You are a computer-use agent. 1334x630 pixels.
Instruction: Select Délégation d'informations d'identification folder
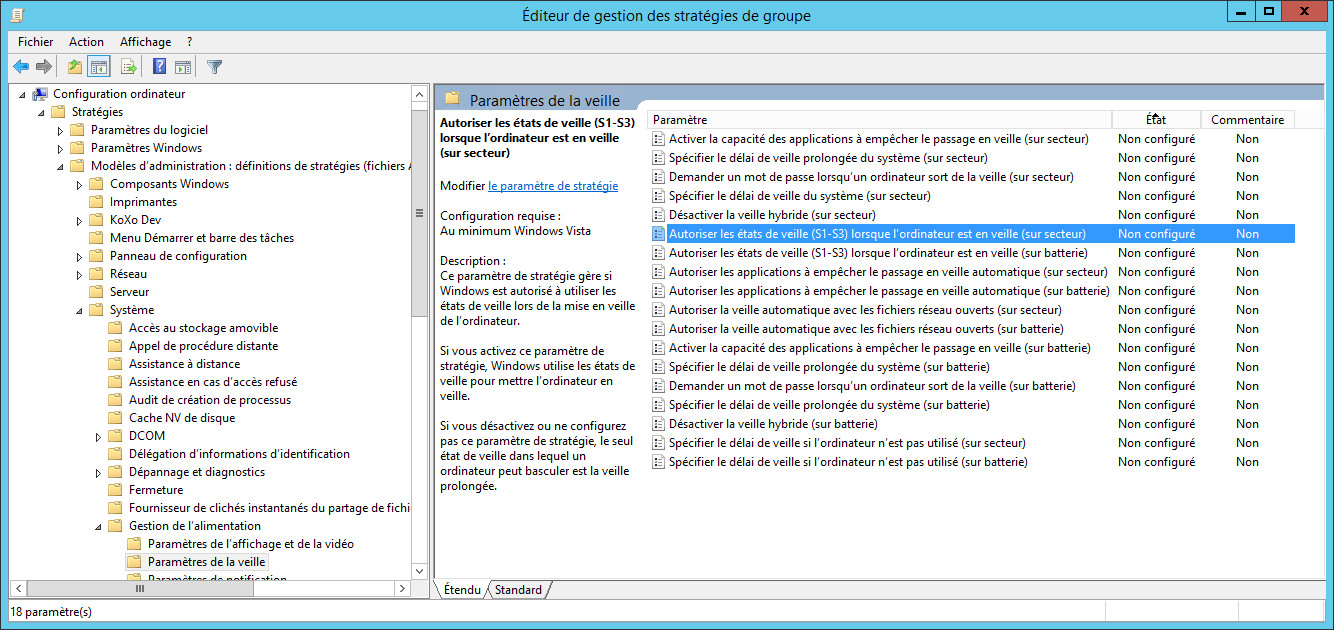239,454
